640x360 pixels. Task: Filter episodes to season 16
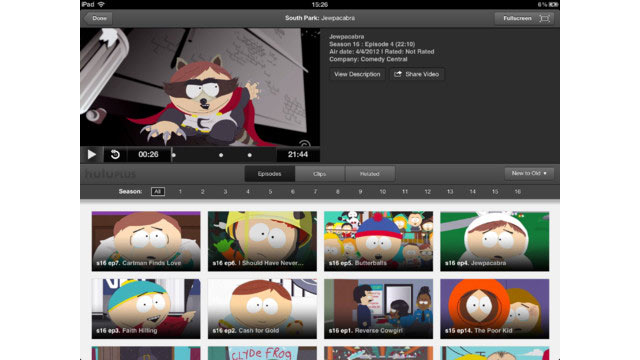click(518, 191)
